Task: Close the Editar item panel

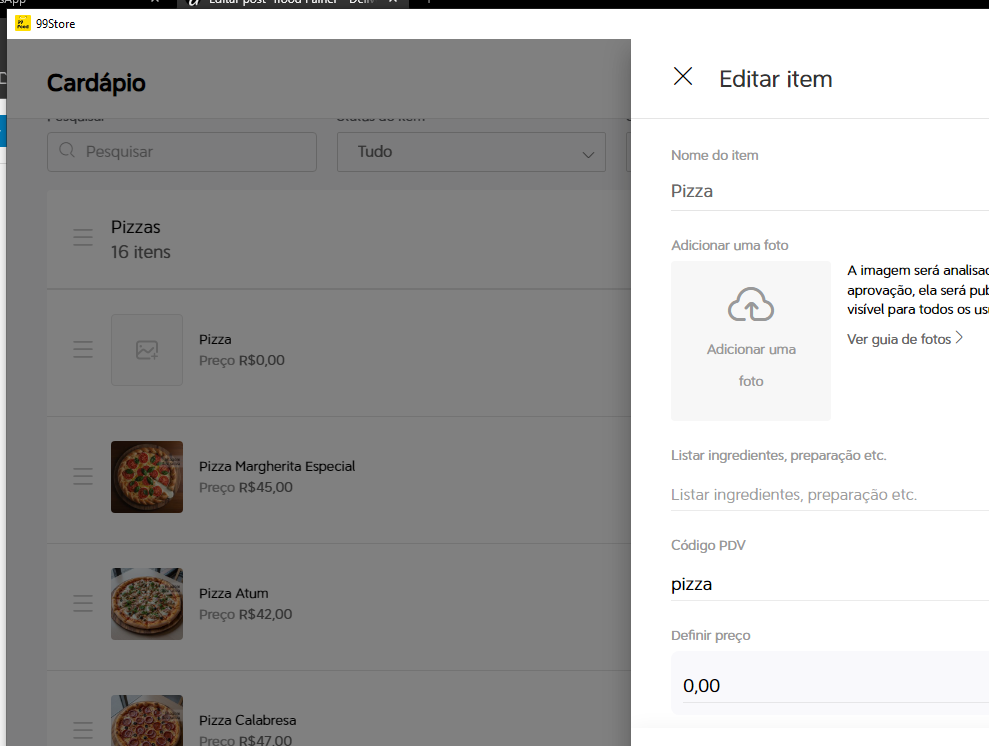Action: (682, 76)
